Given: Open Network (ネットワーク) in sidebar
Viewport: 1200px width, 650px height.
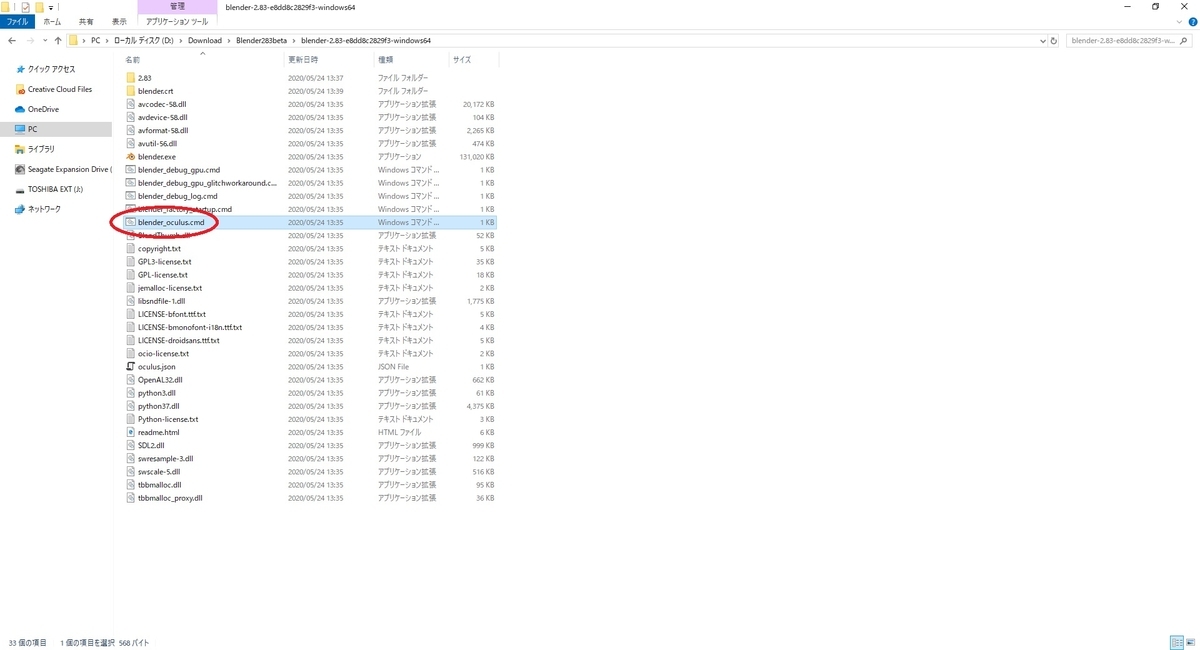Looking at the screenshot, I should pyautogui.click(x=38, y=209).
